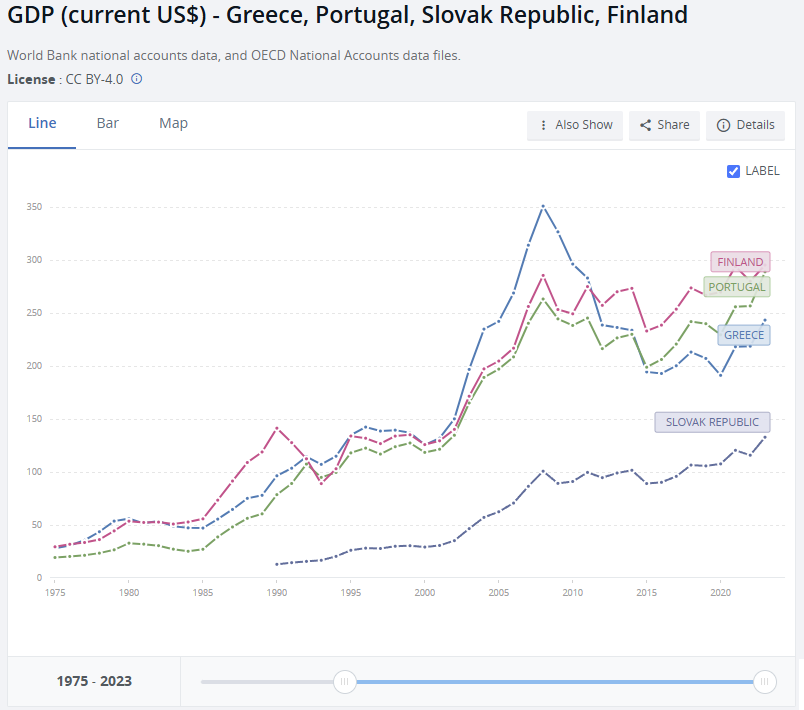The image size is (804, 710).
Task: Click the license info icon
Action: [x=137, y=78]
